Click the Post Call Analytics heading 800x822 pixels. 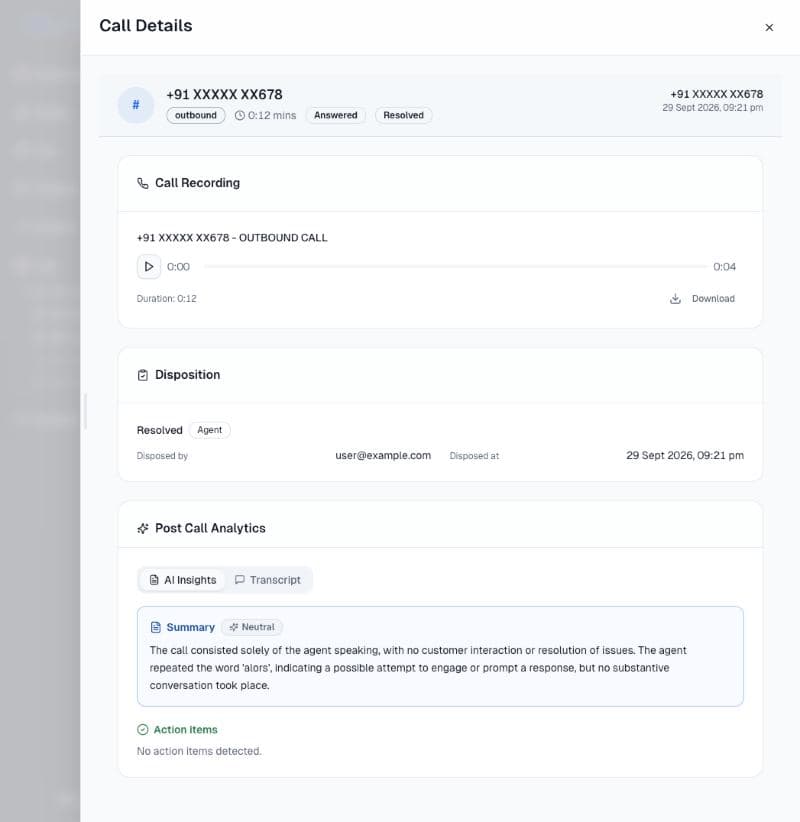pyautogui.click(x=210, y=528)
